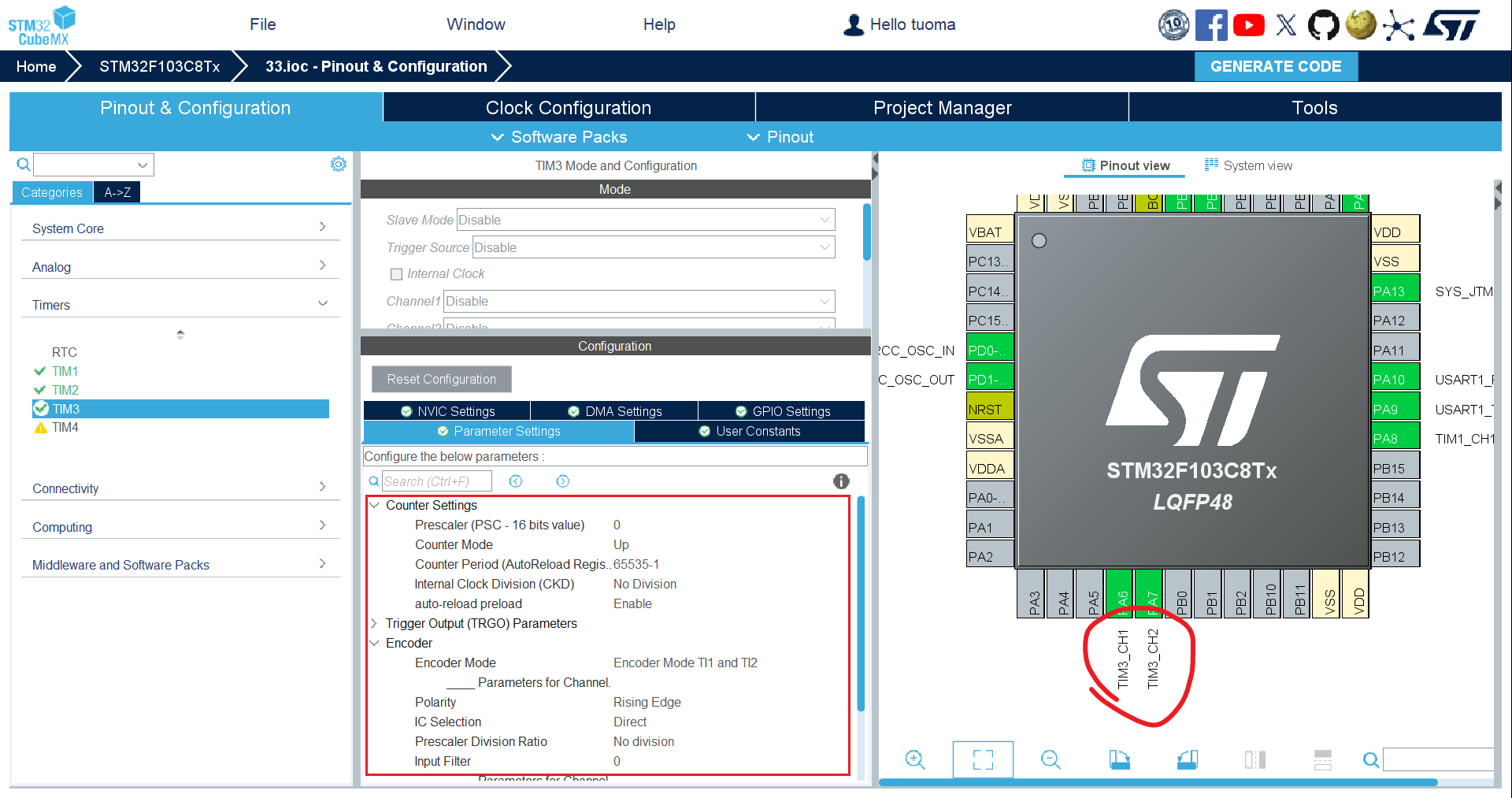The height and width of the screenshot is (798, 1512).
Task: Open the Software Packs dropdown menu
Action: (559, 137)
